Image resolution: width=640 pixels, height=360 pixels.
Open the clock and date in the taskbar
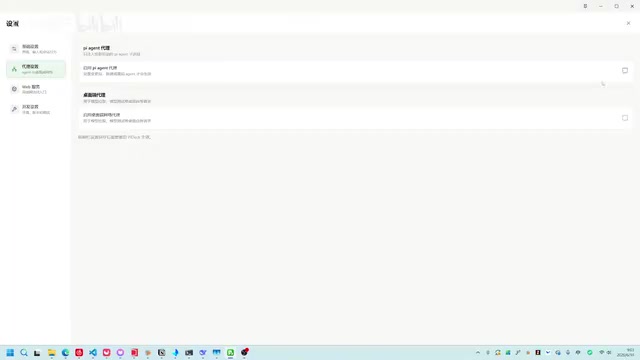point(627,353)
